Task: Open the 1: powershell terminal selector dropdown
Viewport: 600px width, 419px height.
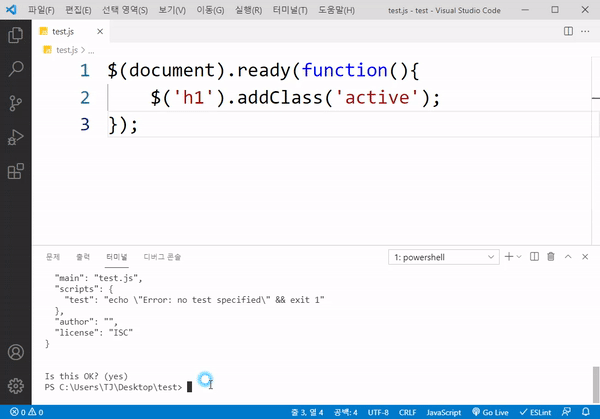Action: (x=443, y=257)
